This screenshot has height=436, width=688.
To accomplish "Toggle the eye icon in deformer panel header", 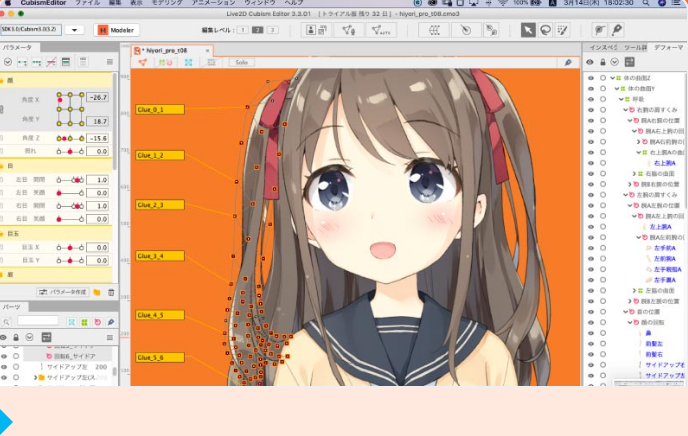I will [590, 62].
